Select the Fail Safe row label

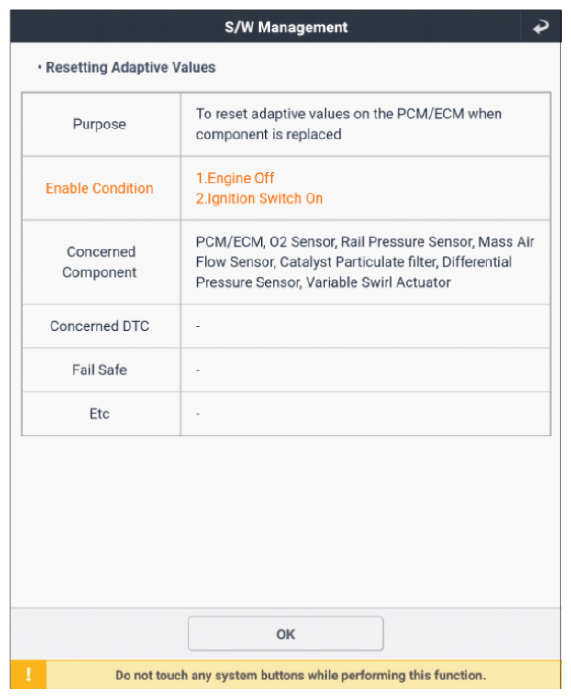point(100,370)
